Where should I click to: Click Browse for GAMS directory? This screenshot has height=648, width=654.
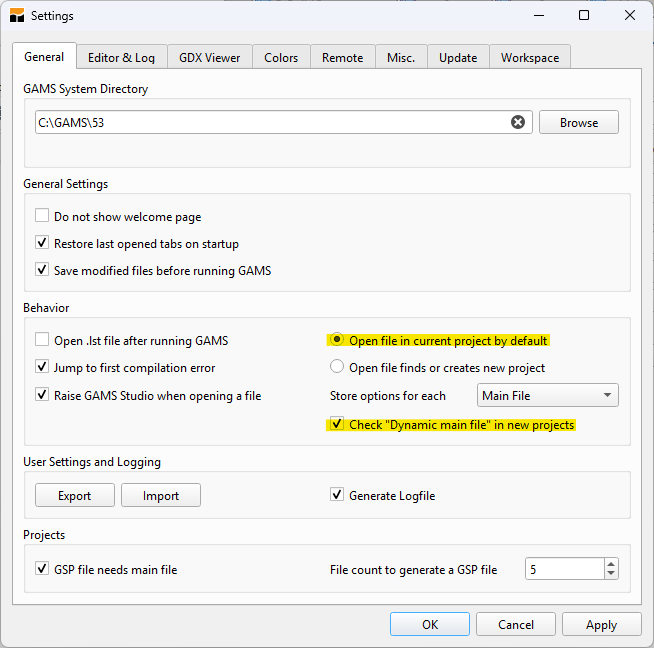[578, 122]
